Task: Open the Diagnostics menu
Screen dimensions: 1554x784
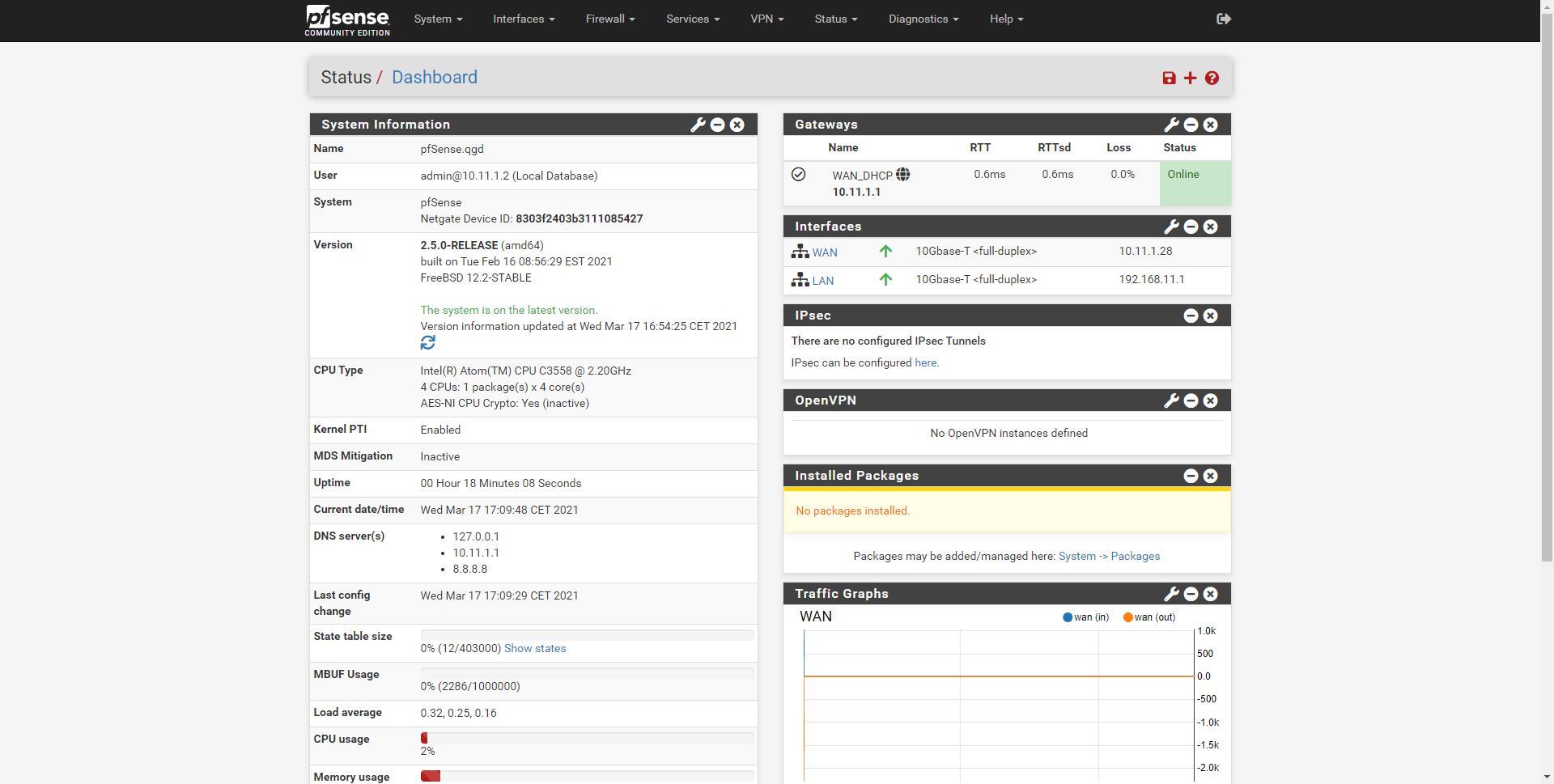Action: click(x=923, y=19)
